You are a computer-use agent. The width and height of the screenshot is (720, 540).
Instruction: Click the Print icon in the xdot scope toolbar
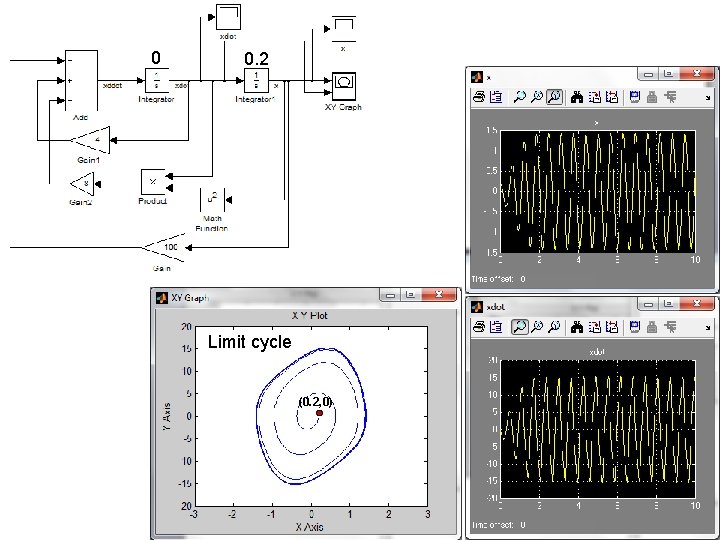pos(479,327)
